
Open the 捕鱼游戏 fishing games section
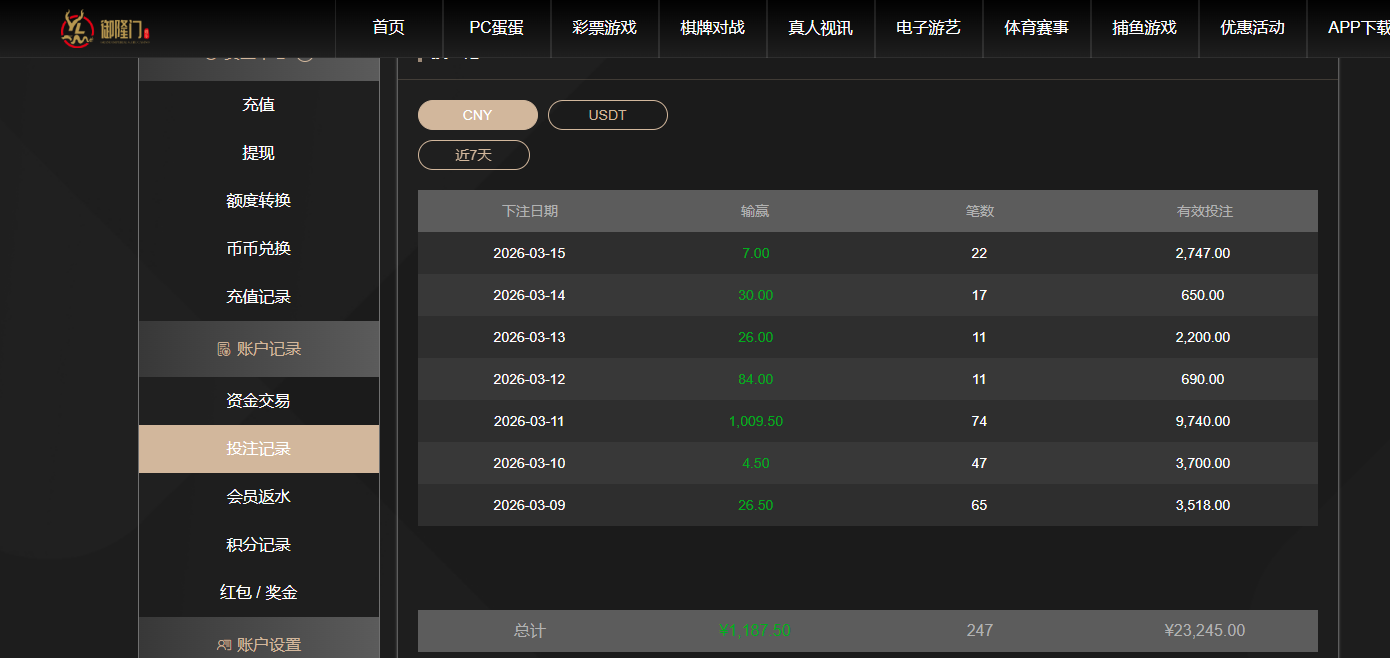(1144, 28)
